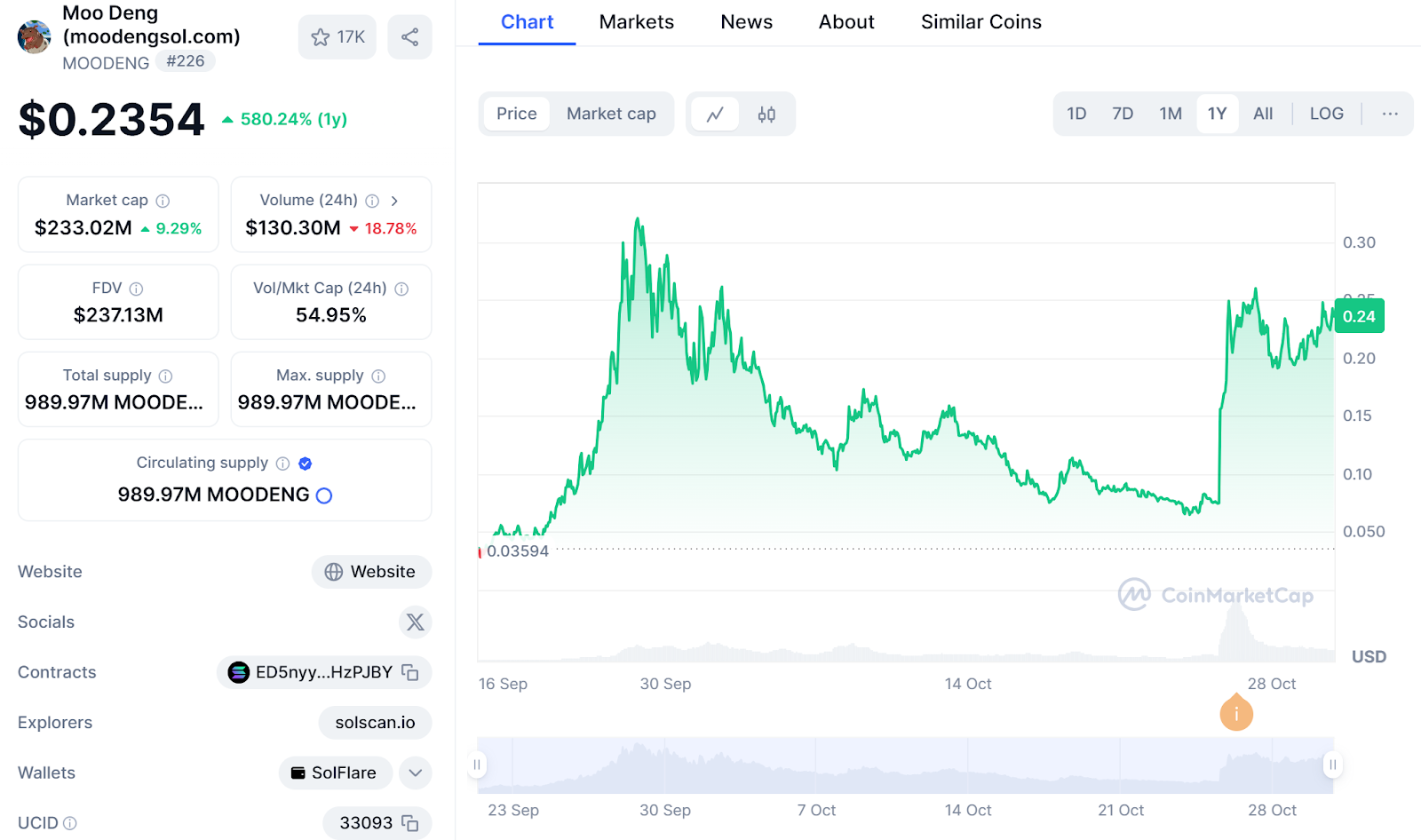Click the FDV info icon

136,289
